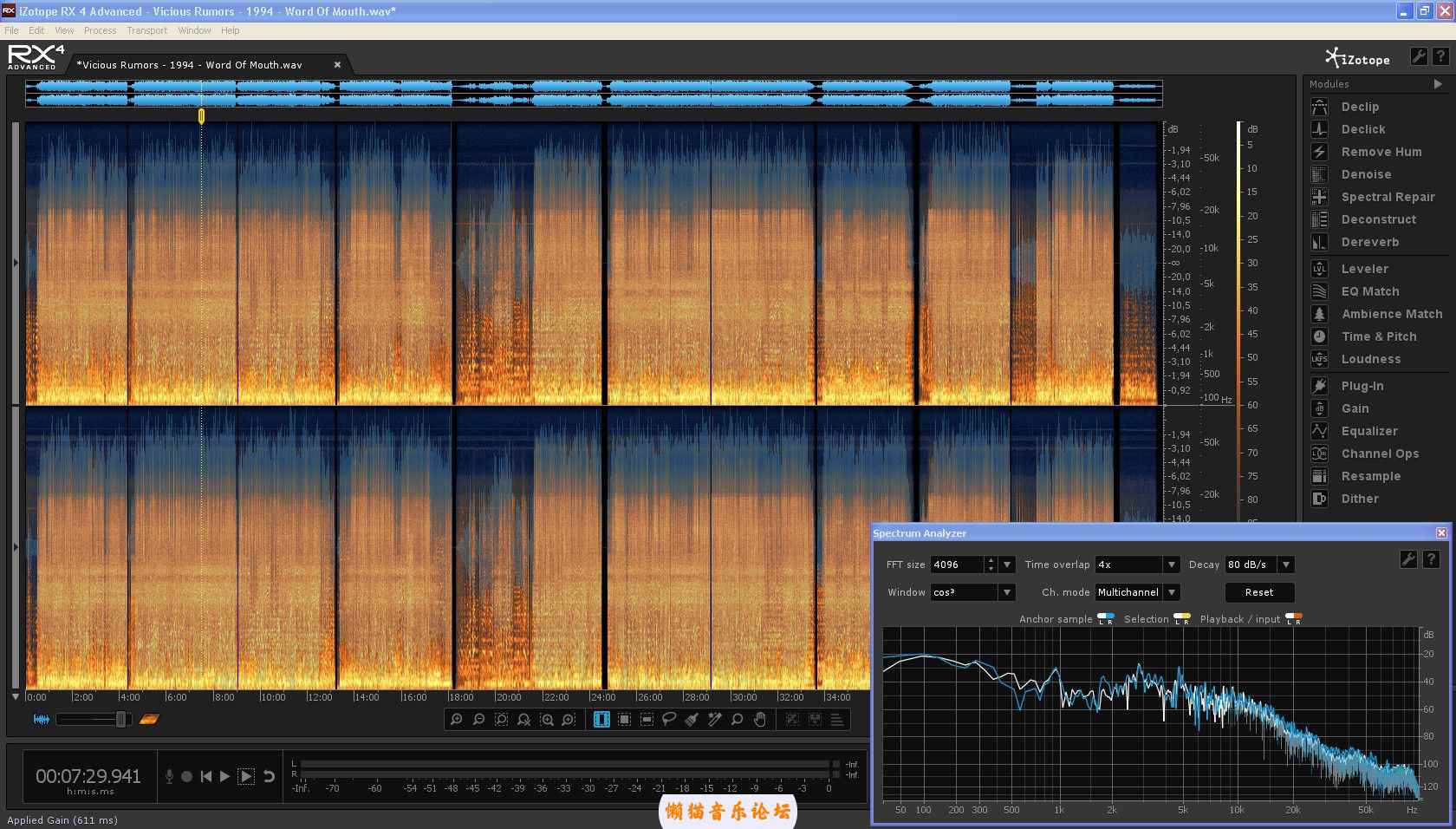Click the yellow playhead marker
The width and height of the screenshot is (1456, 829).
pyautogui.click(x=201, y=115)
